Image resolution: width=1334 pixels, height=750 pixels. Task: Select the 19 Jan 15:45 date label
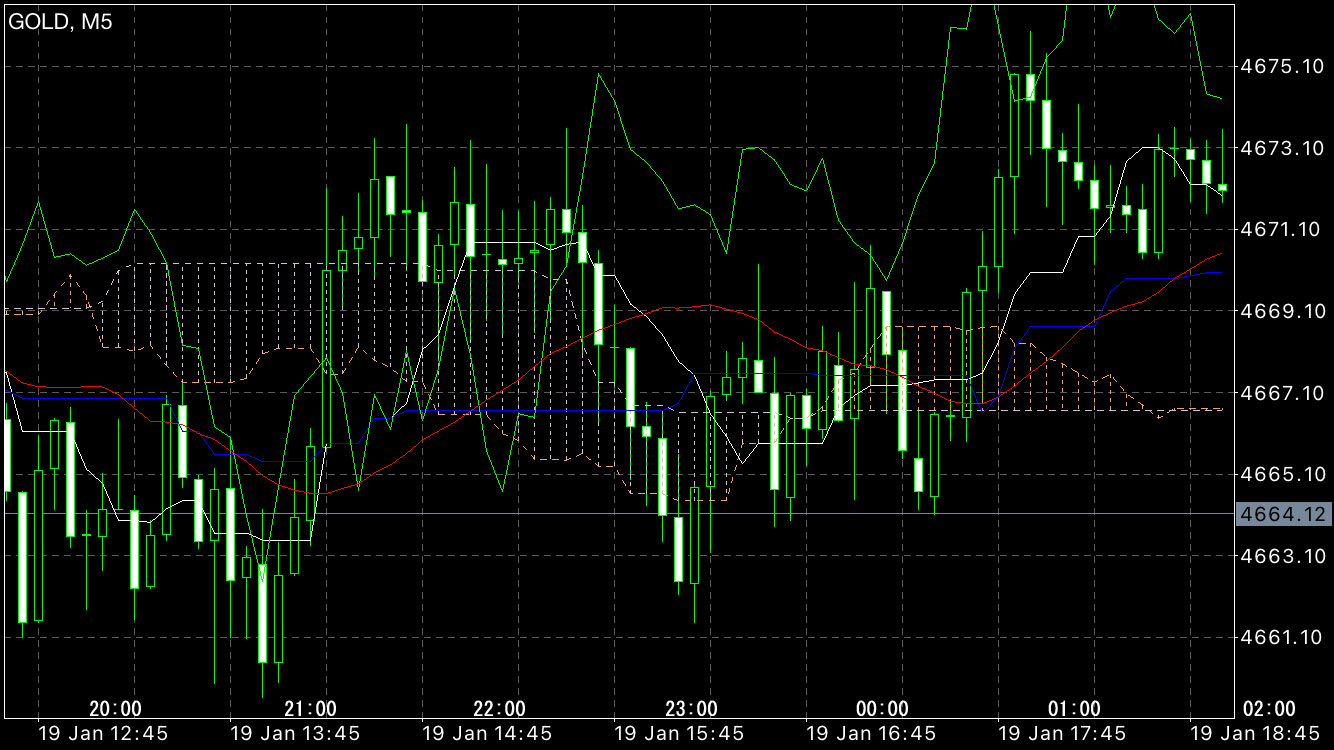(x=679, y=734)
